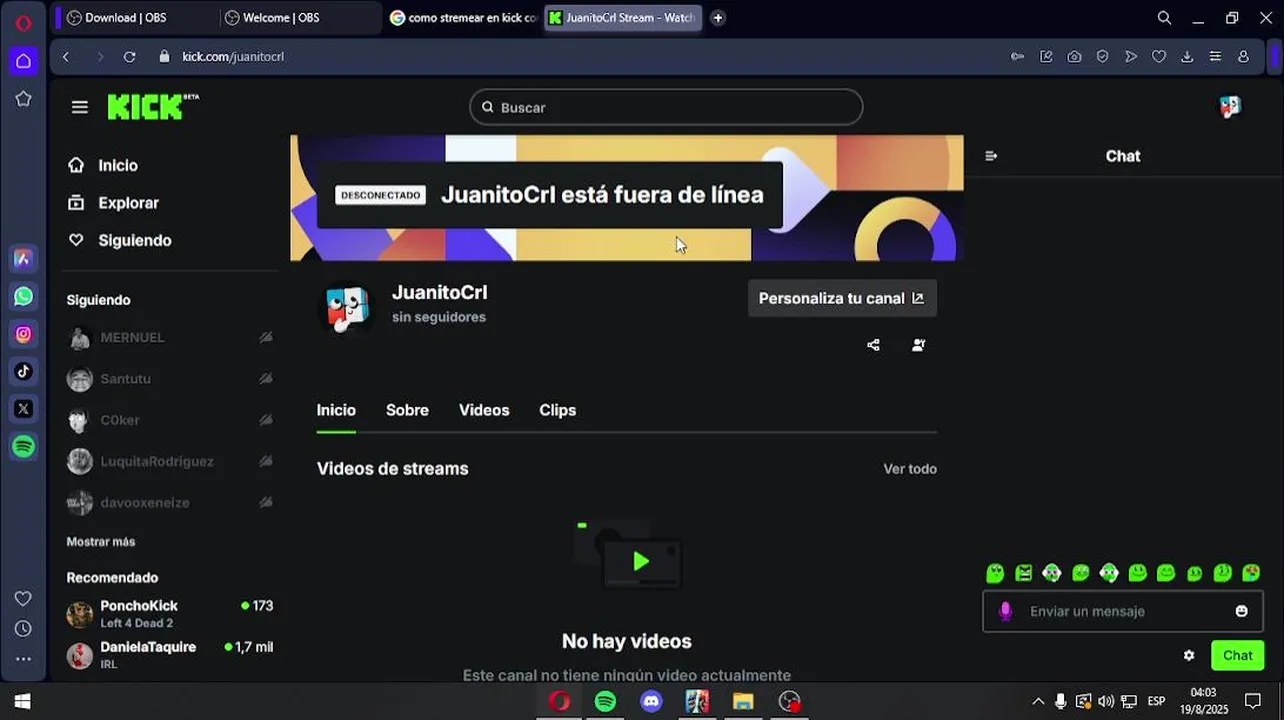
Task: Open Aria AI in Opera sidebar
Action: coord(23,259)
